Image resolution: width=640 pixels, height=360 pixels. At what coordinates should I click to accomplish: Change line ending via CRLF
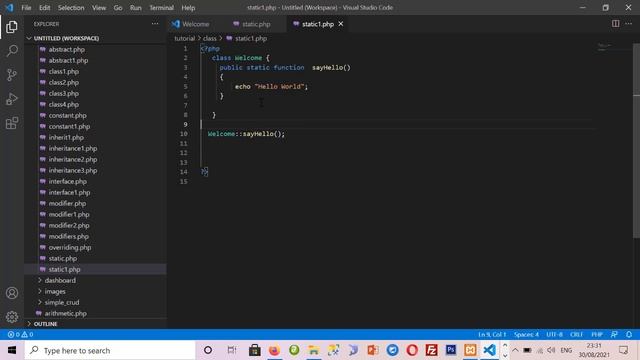576,334
